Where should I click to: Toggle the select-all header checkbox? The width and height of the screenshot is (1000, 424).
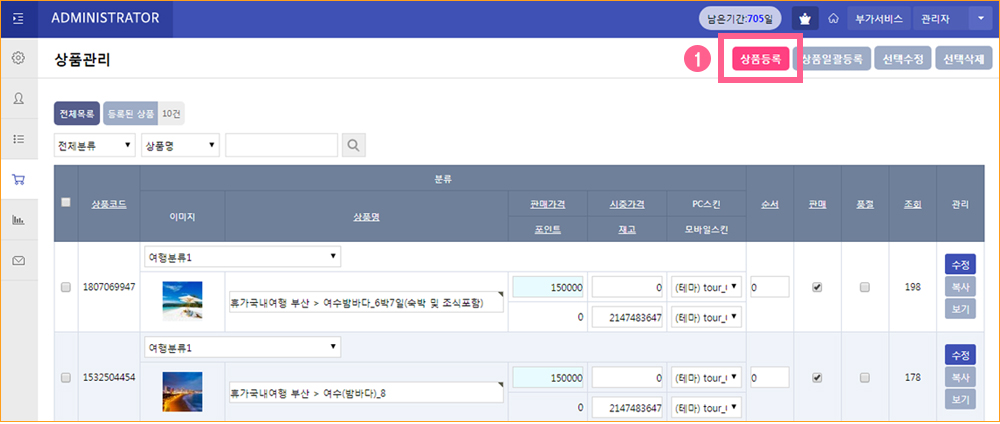tap(65, 202)
